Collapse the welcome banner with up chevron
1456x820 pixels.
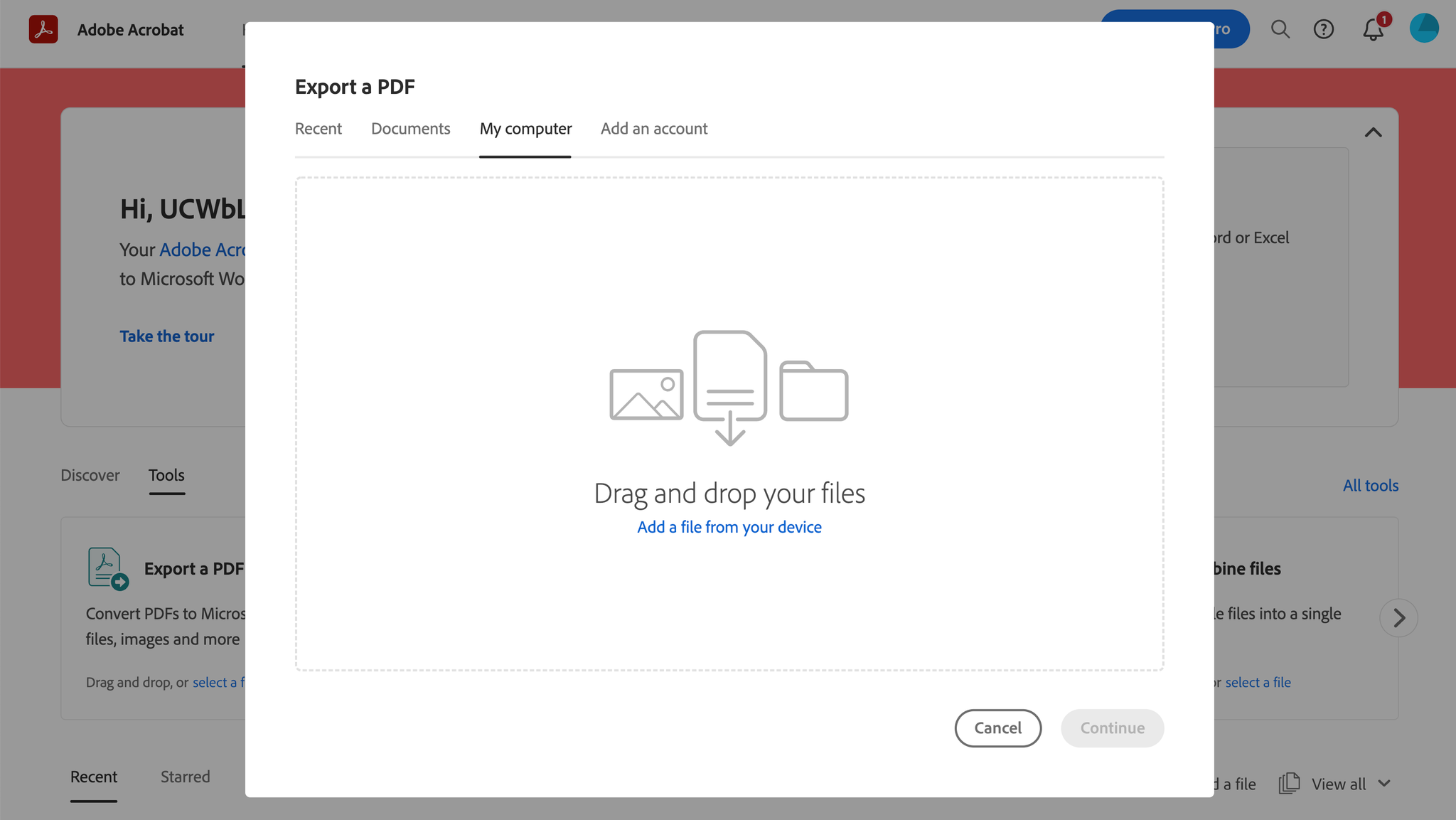pos(1374,132)
